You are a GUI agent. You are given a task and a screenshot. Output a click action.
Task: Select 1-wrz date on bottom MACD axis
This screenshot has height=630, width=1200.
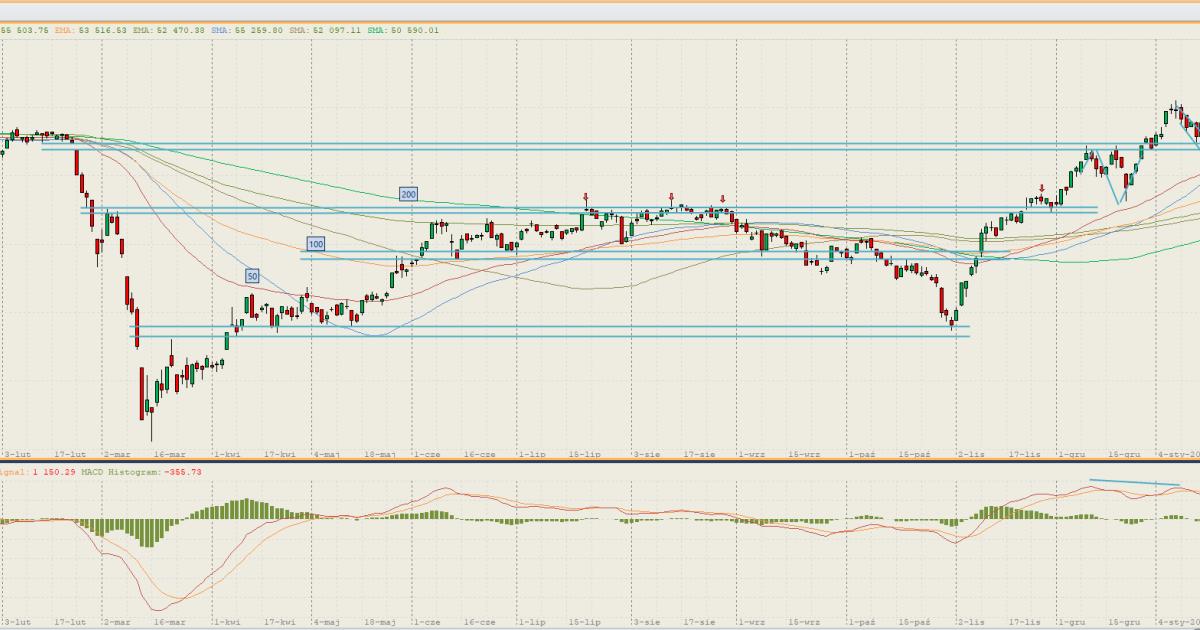point(748,621)
